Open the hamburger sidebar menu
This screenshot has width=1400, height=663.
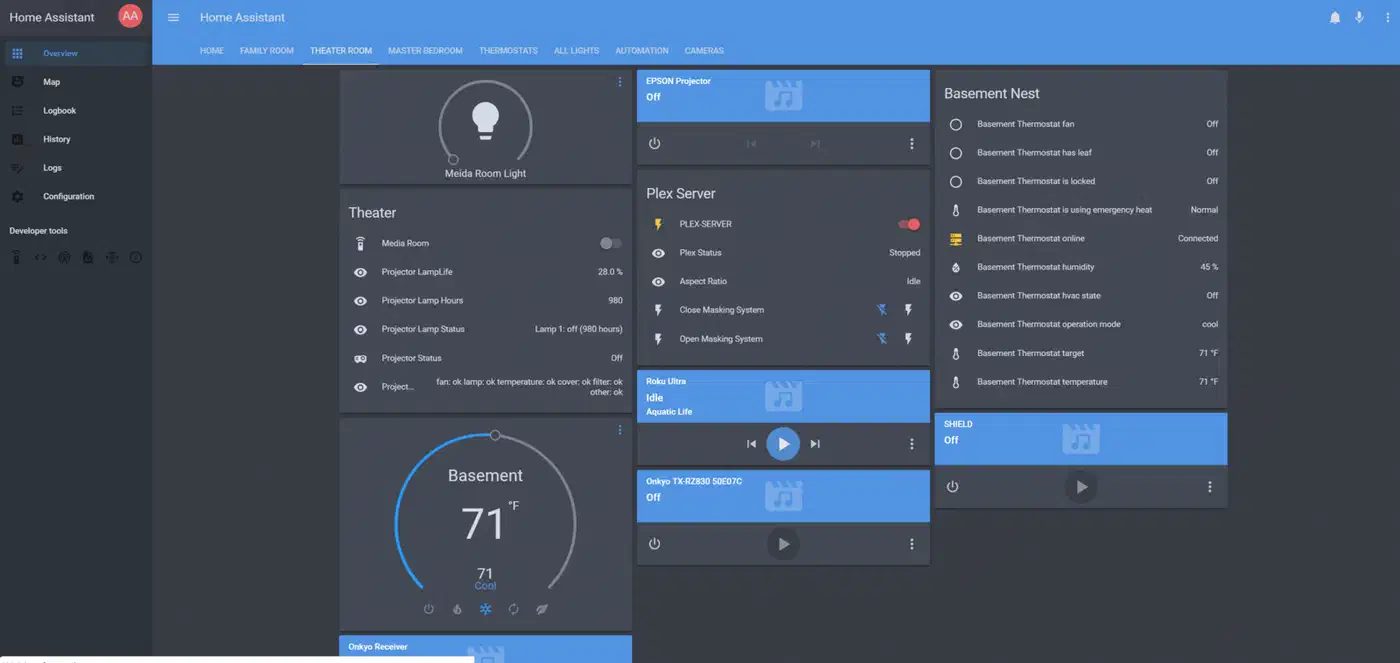click(x=173, y=18)
